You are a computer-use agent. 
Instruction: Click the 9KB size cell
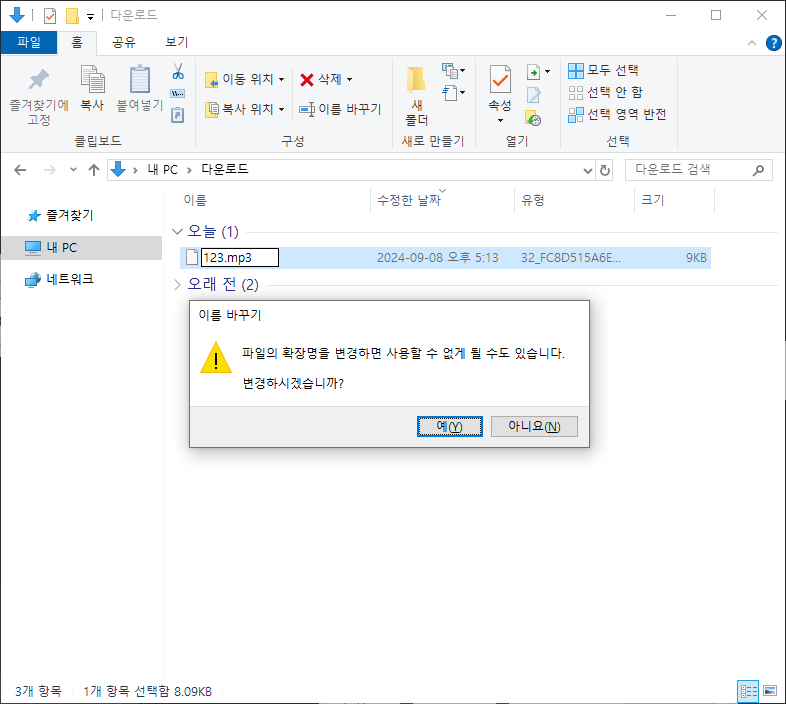tap(696, 258)
